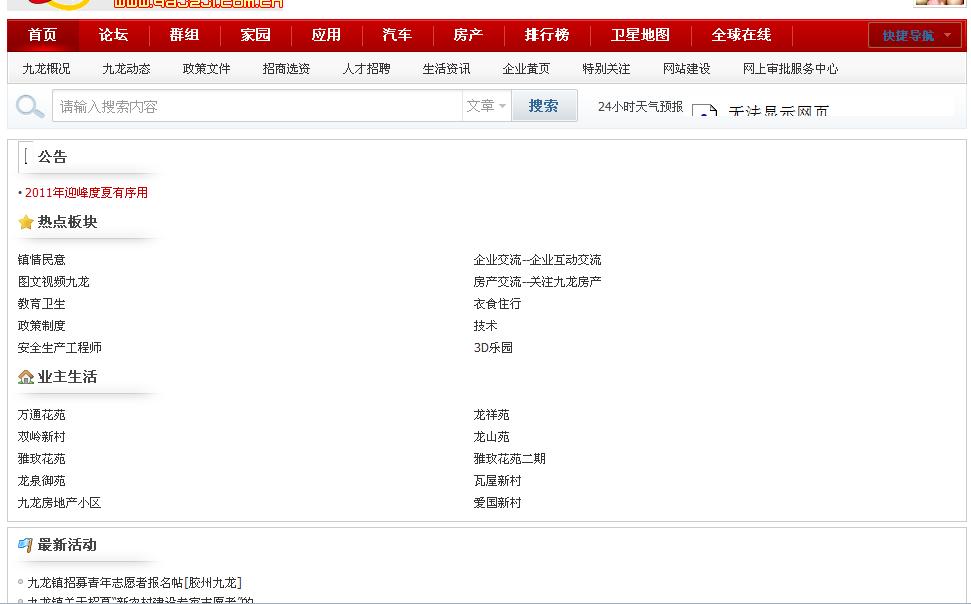Viewport: 971px width, 604px height.
Task: Open the 政策文件 link
Action: click(x=206, y=69)
